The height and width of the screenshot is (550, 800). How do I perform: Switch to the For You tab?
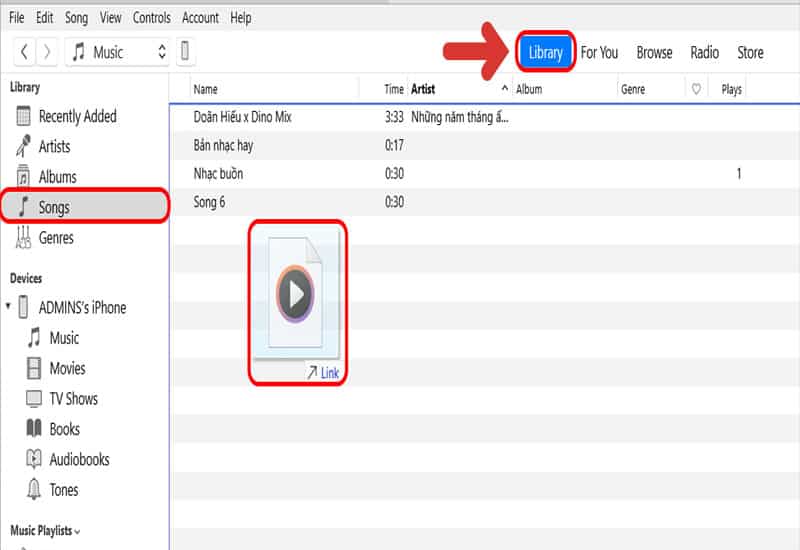pyautogui.click(x=599, y=52)
